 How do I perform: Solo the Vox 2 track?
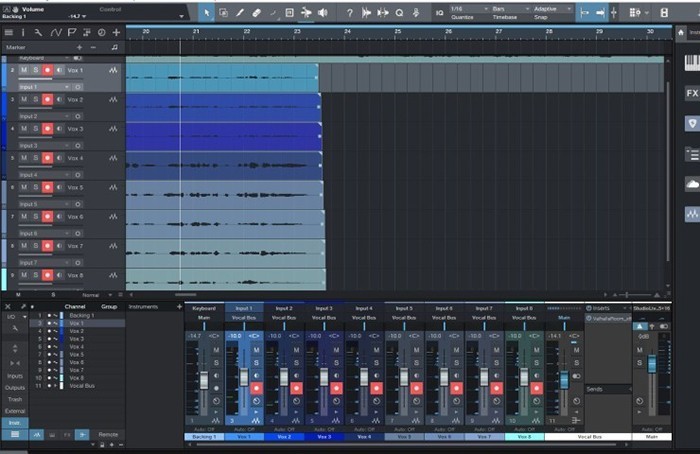(x=36, y=99)
